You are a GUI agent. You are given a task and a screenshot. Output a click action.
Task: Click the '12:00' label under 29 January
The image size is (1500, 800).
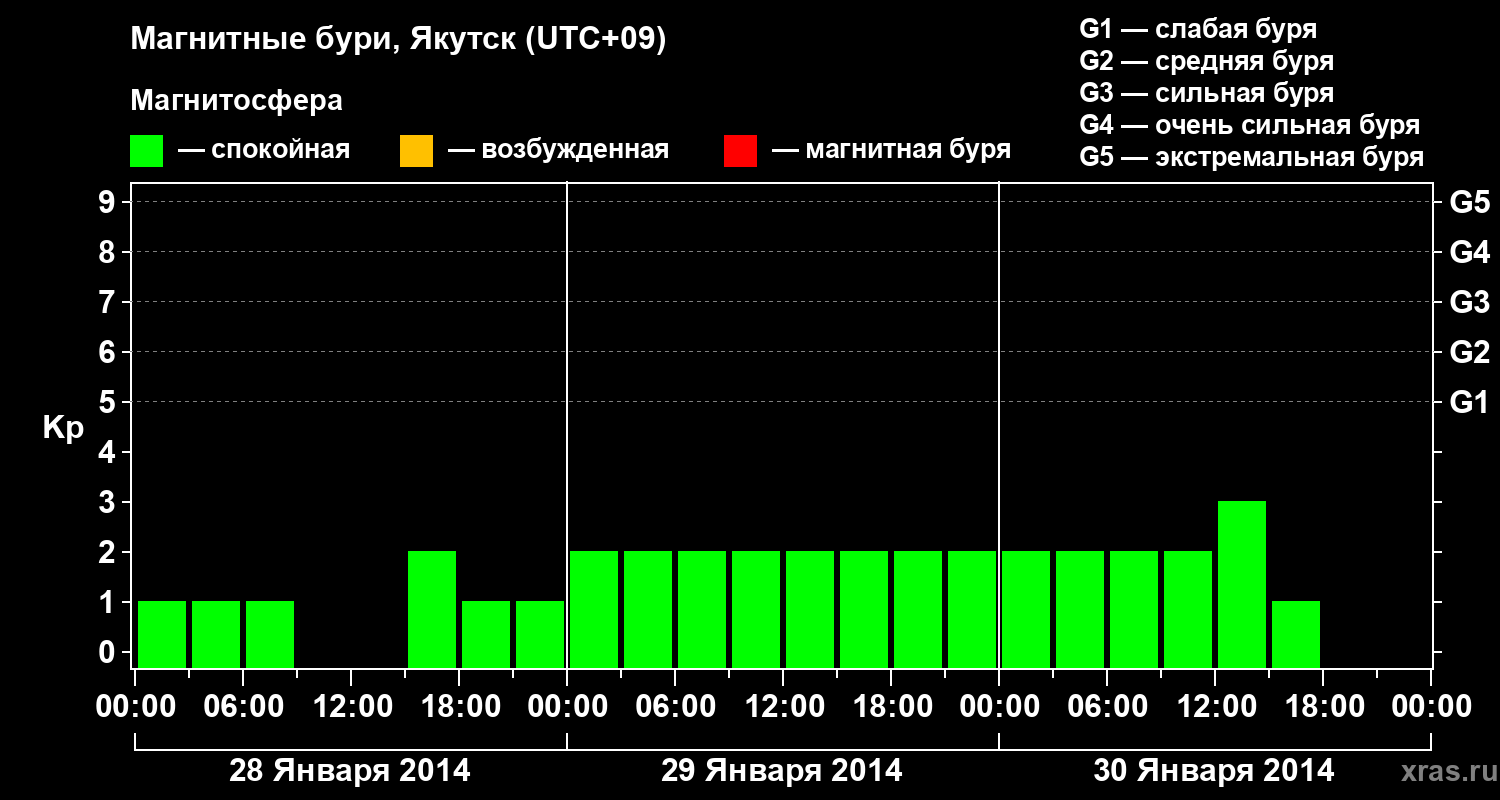tap(783, 708)
